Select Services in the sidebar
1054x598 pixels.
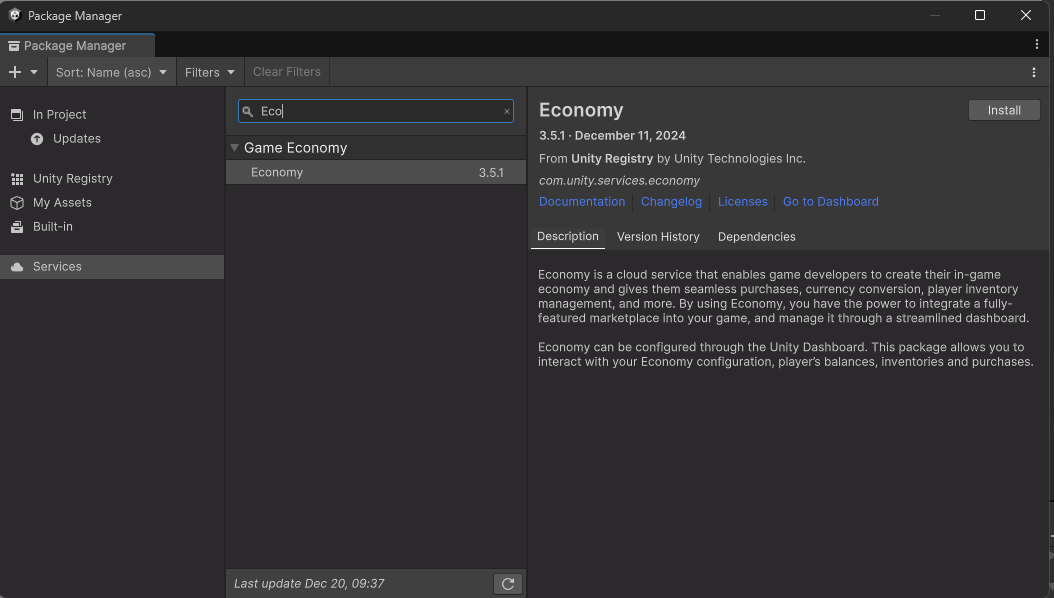[x=112, y=267]
